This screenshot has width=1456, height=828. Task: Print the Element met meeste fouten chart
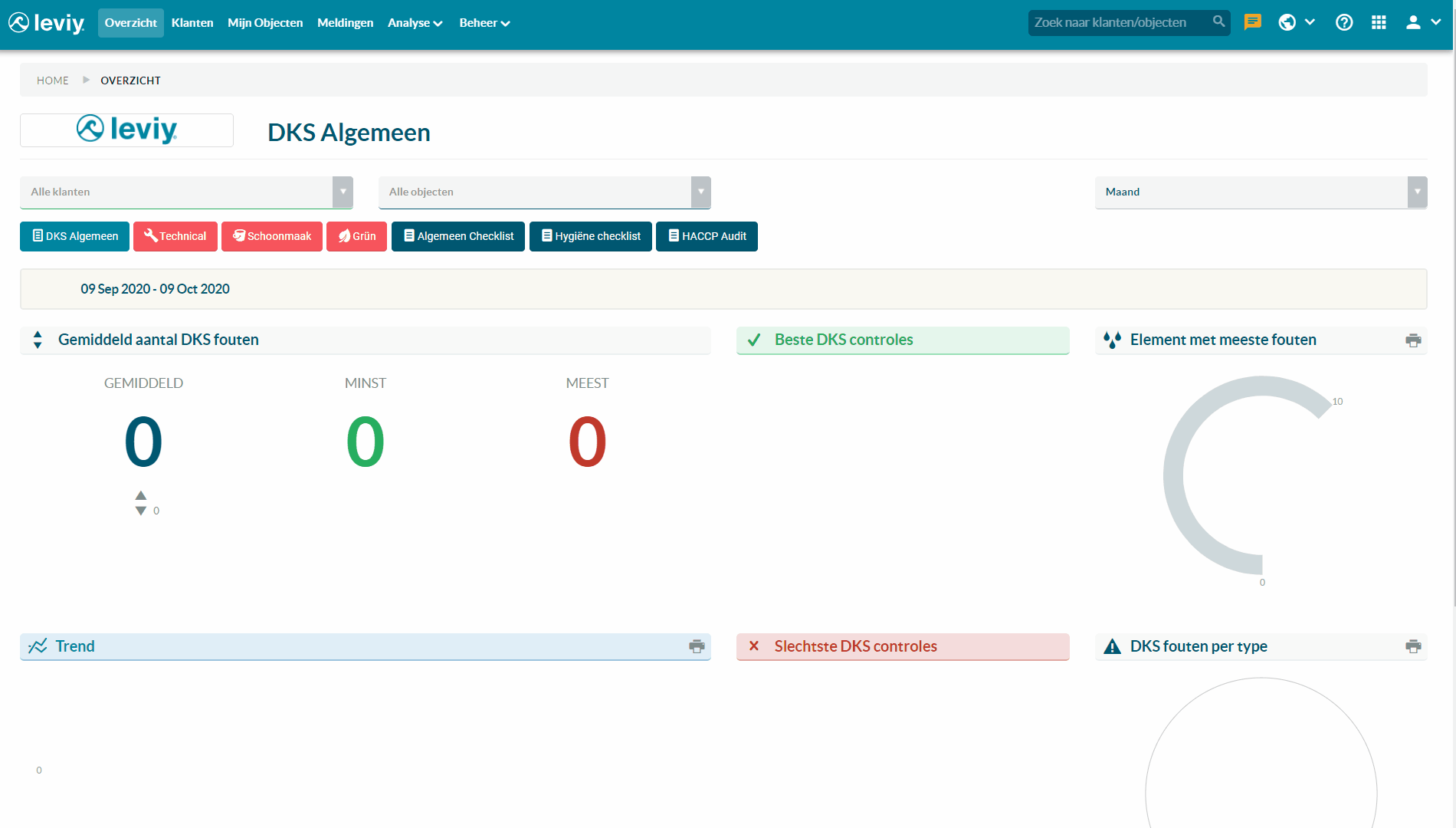[x=1413, y=340]
